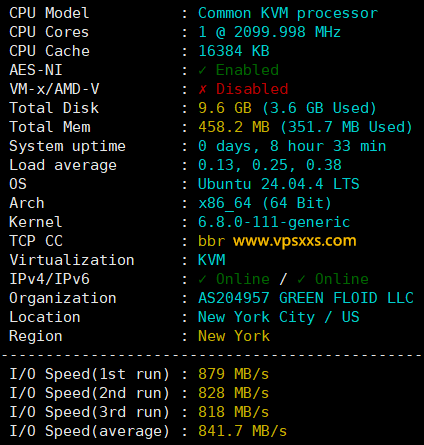The height and width of the screenshot is (445, 424).
Task: Select 'AS204957 GREEN FLOID LLC'
Action: click(x=306, y=298)
